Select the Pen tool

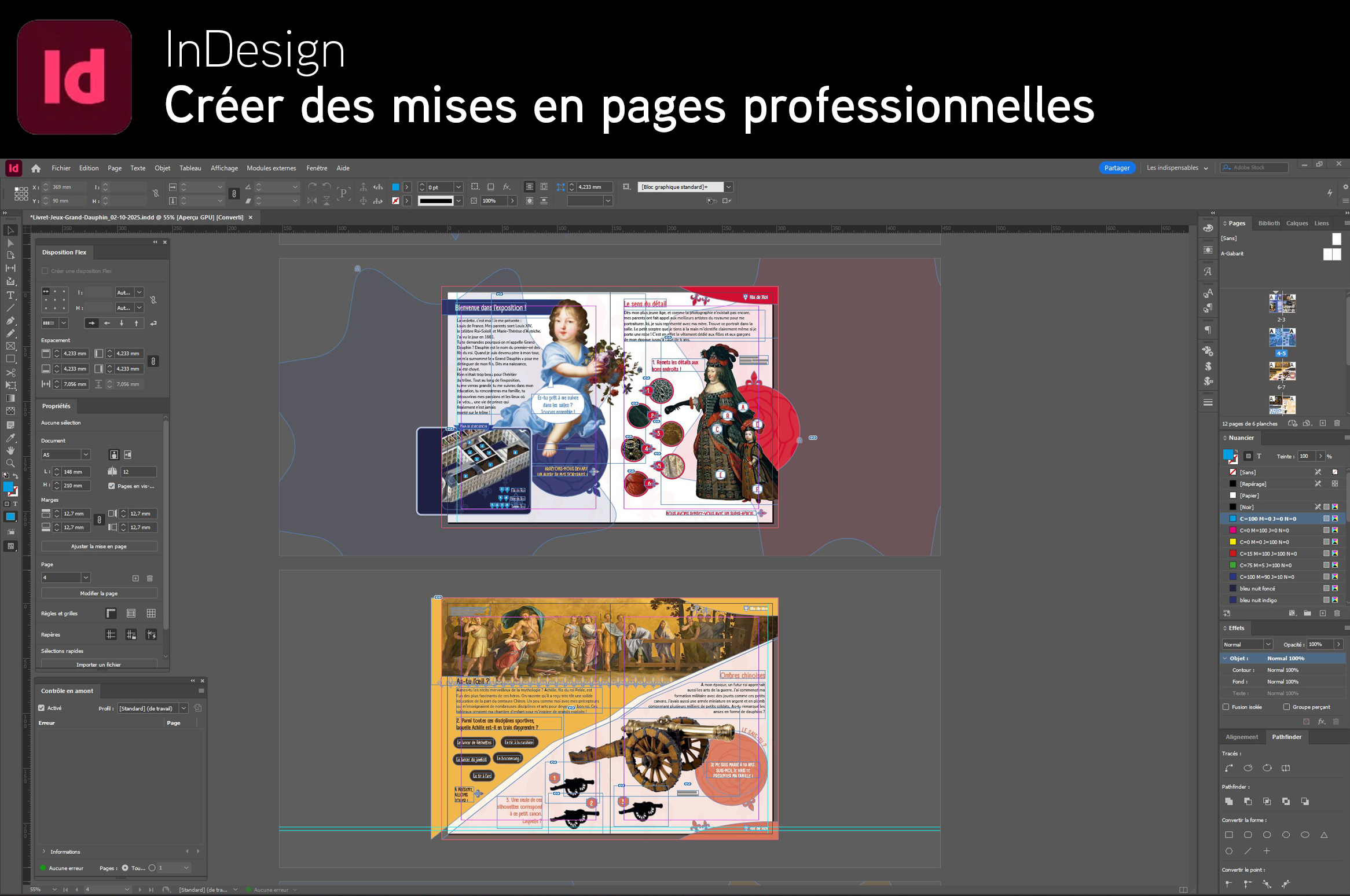(10, 321)
